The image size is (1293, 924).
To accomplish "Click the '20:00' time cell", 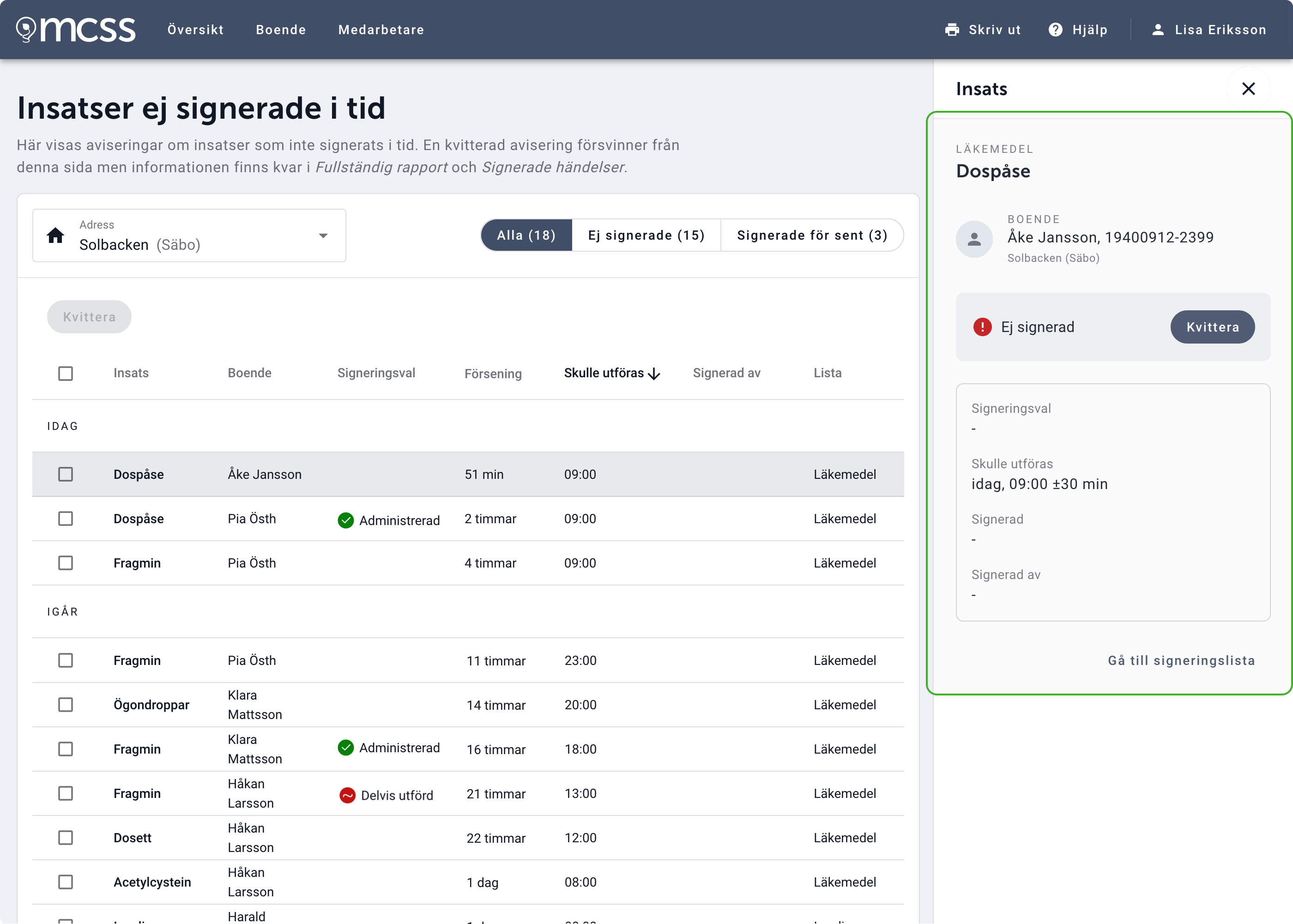I will coord(580,705).
